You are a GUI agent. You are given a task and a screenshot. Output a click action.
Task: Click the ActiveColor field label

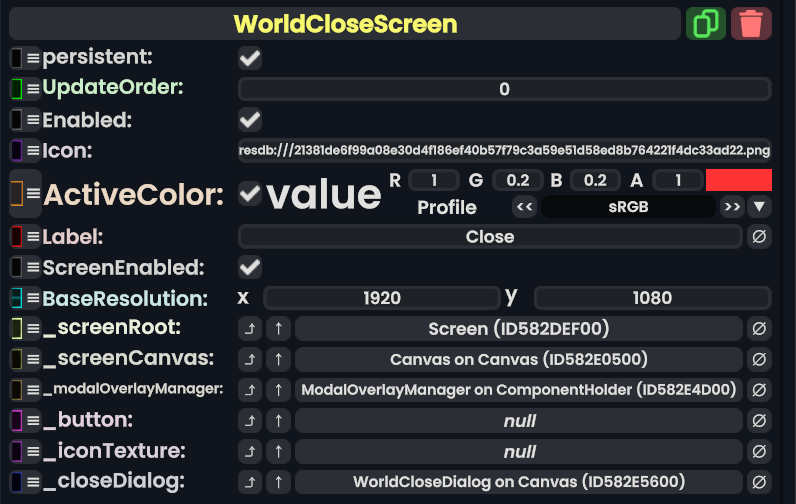[134, 195]
